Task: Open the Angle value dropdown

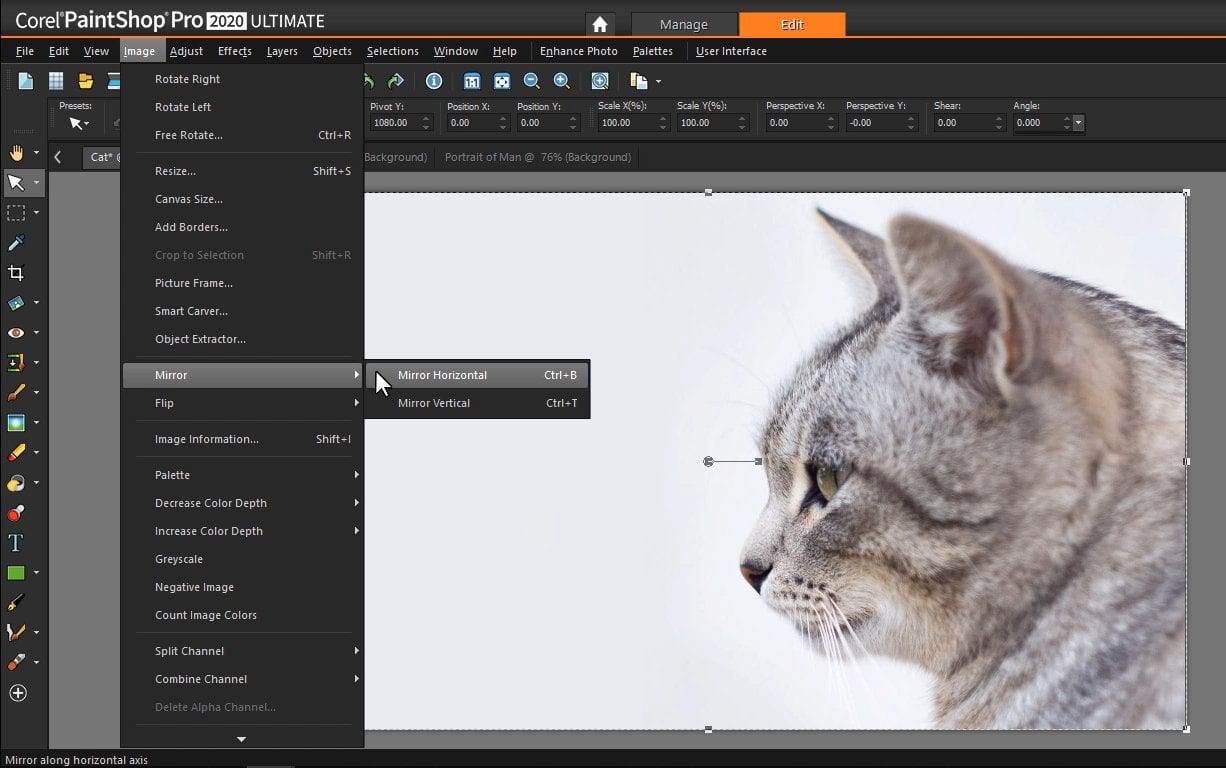Action: tap(1078, 123)
